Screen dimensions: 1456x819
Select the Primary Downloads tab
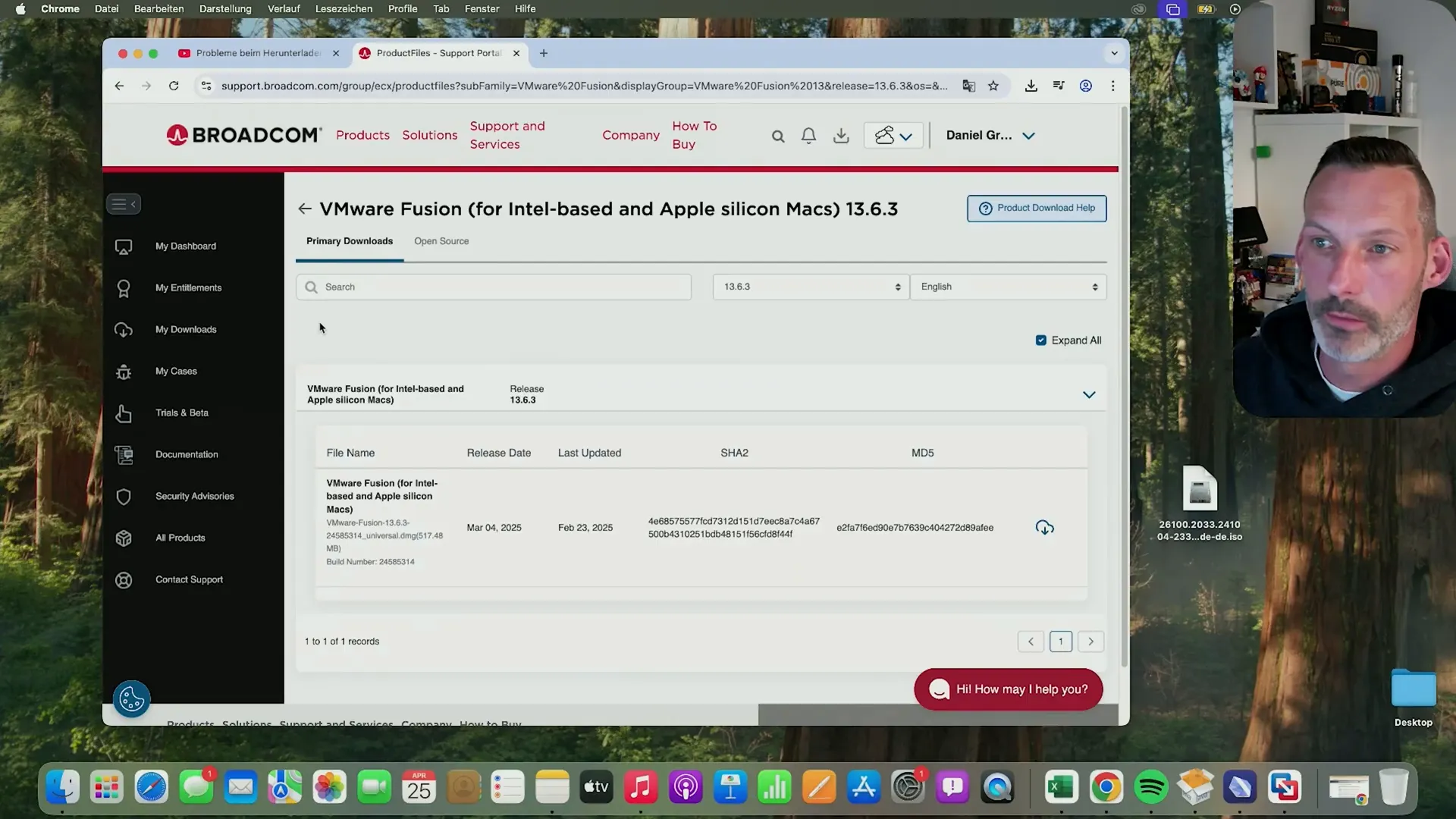pos(350,241)
